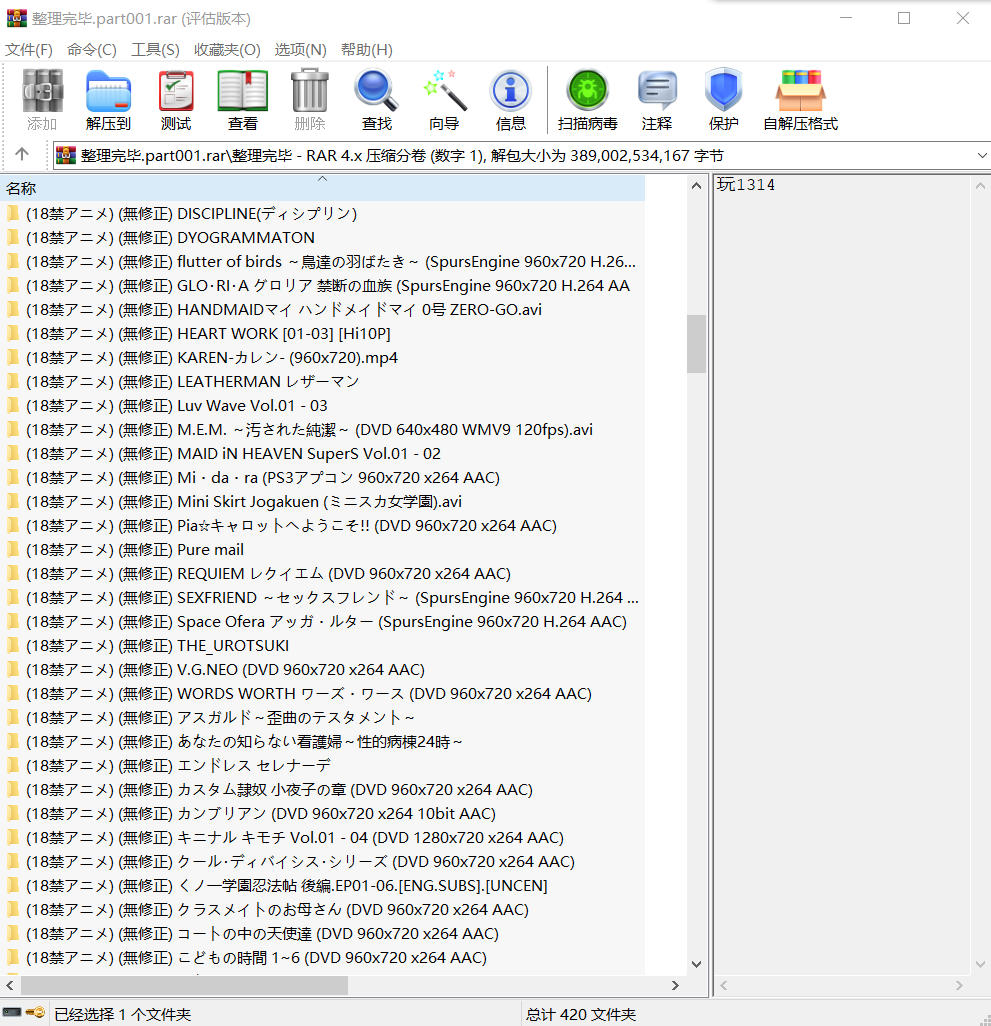991x1026 pixels.
Task: Open the Favorites (收藏夹) menu
Action: tap(227, 50)
